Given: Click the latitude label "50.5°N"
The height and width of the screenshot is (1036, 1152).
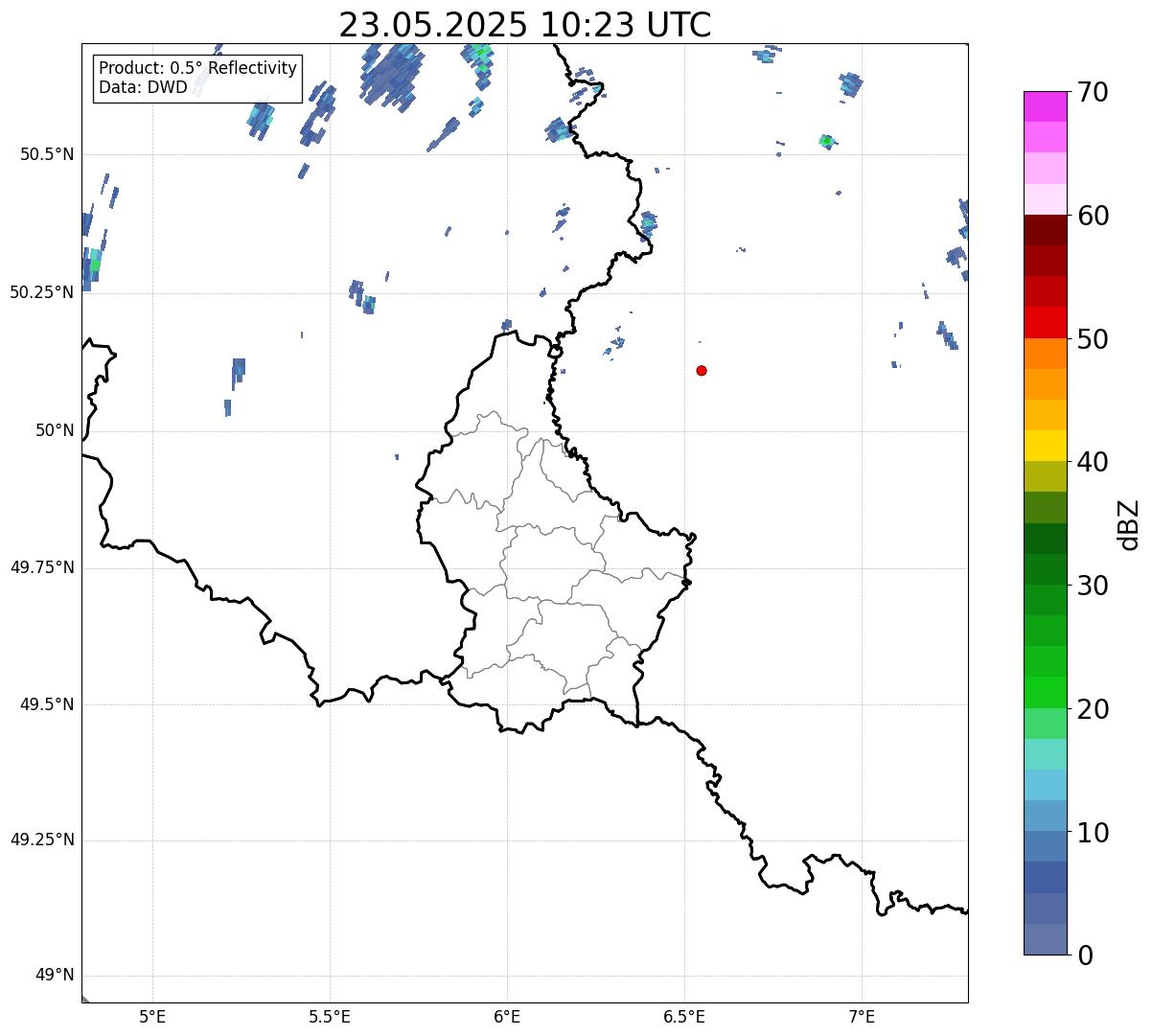Looking at the screenshot, I should coord(47,155).
